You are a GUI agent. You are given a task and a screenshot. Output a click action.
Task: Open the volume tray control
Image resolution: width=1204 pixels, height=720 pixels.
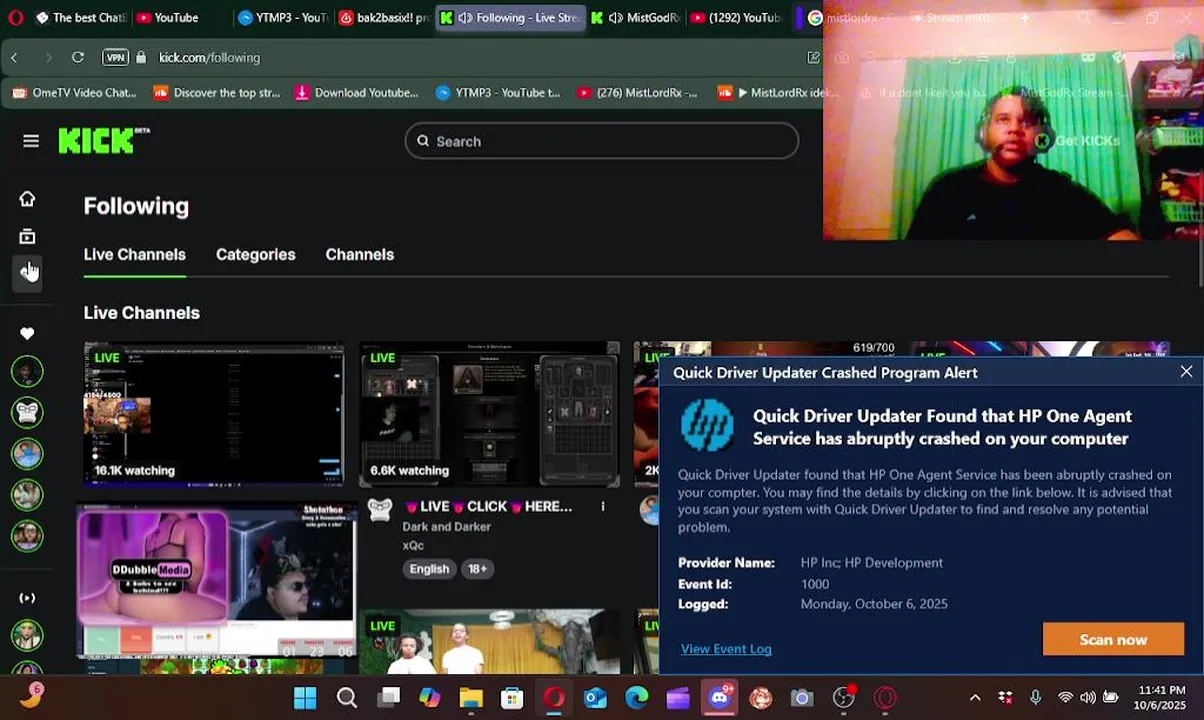pyautogui.click(x=1087, y=698)
